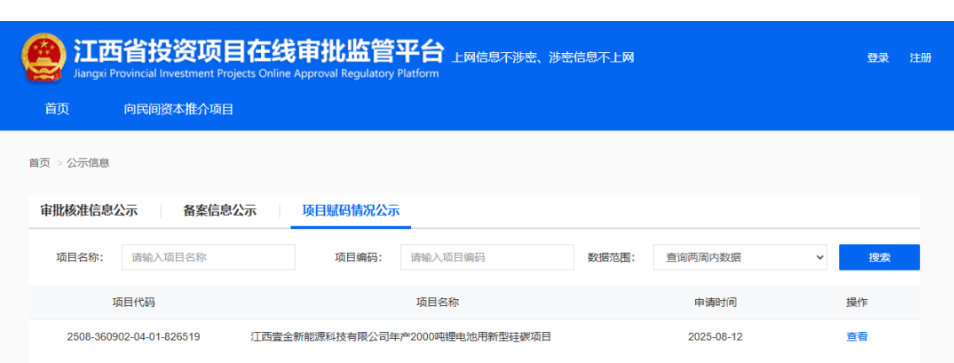The width and height of the screenshot is (954, 363).
Task: Click the slogan 上网信息不涉密、涉密信息不上网
Action: (x=543, y=58)
